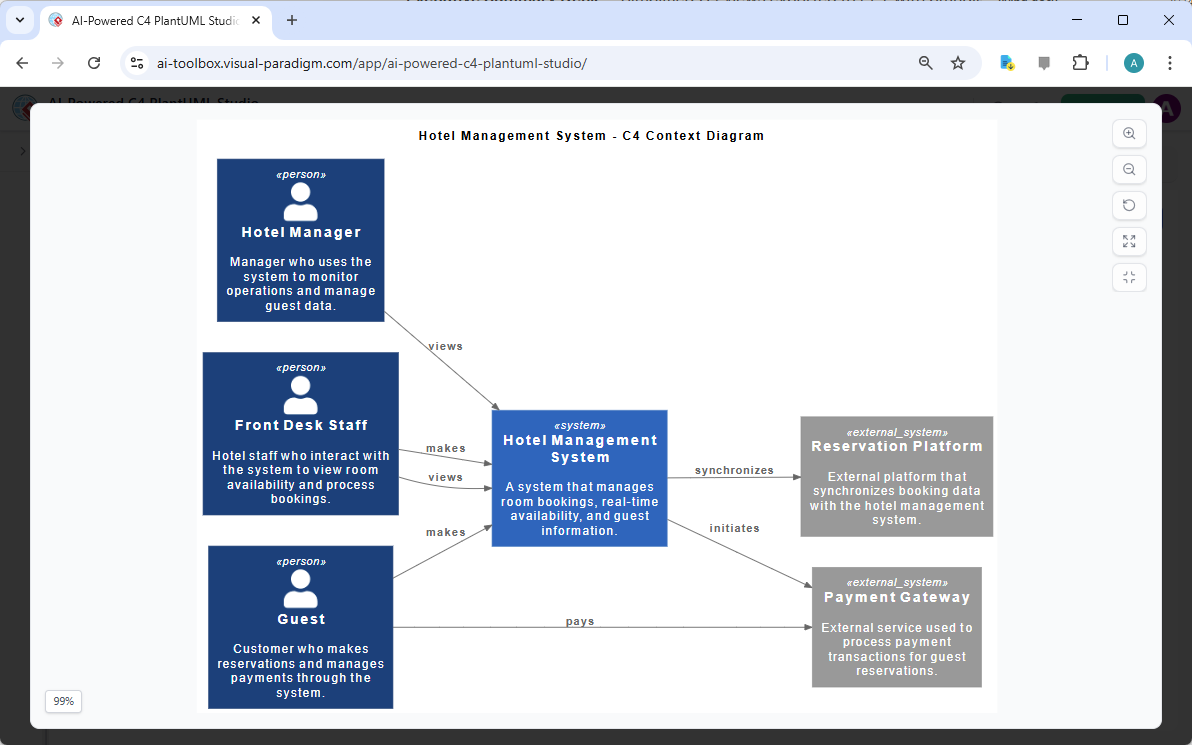Viewport: 1192px width, 745px height.
Task: Select the AI-Powered C4 PlantUML Studio tab
Action: 150,19
